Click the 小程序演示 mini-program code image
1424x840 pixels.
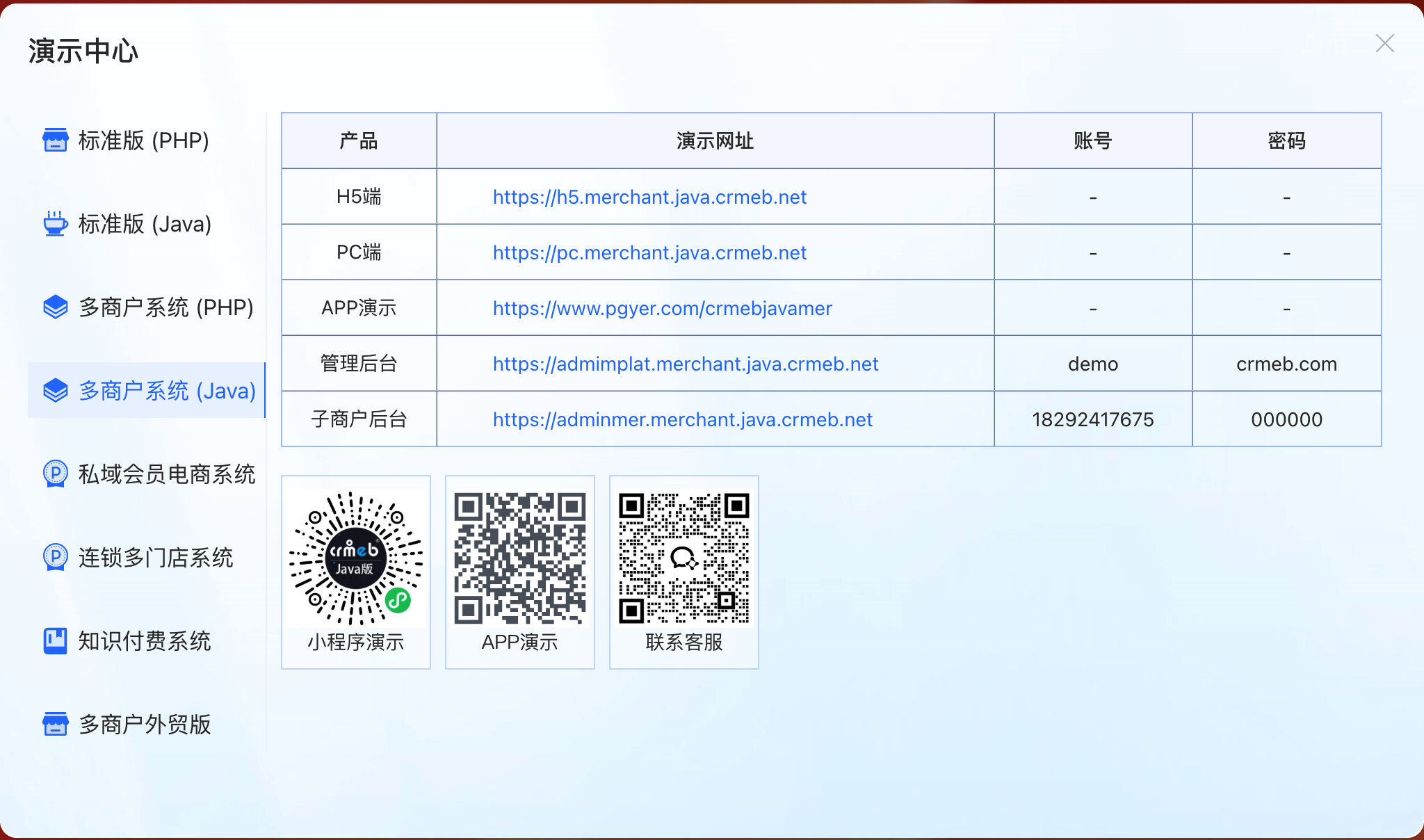point(356,558)
